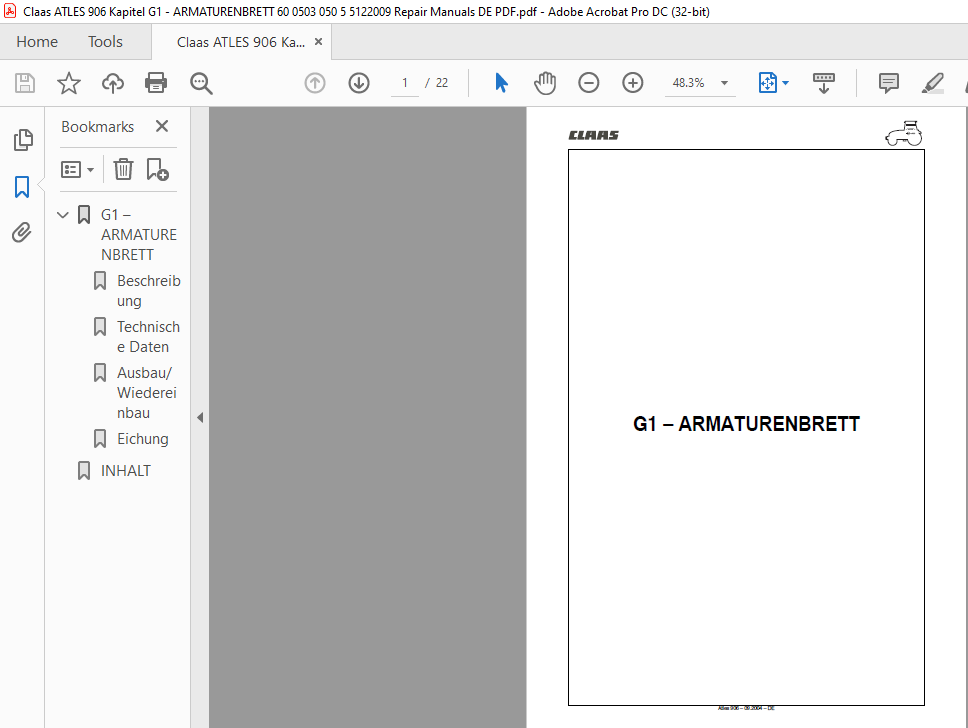Switch to the Home tab

coord(37,41)
